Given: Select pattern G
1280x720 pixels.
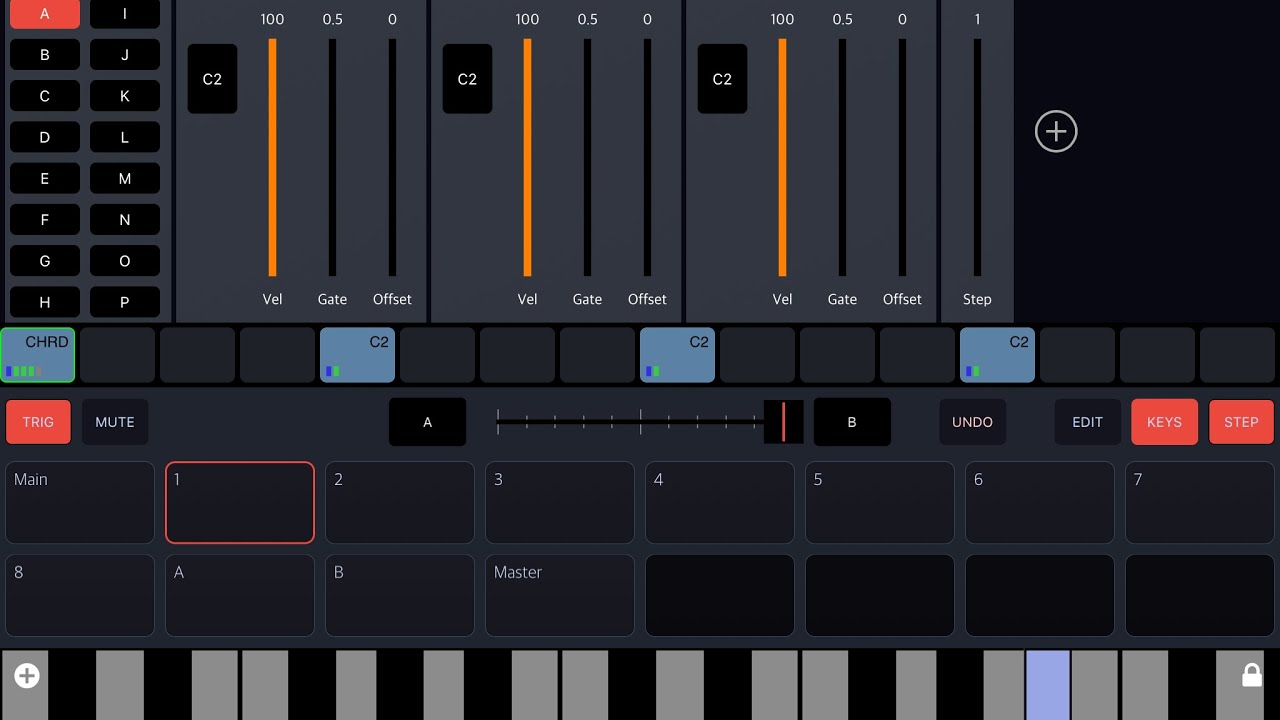Looking at the screenshot, I should coord(45,261).
